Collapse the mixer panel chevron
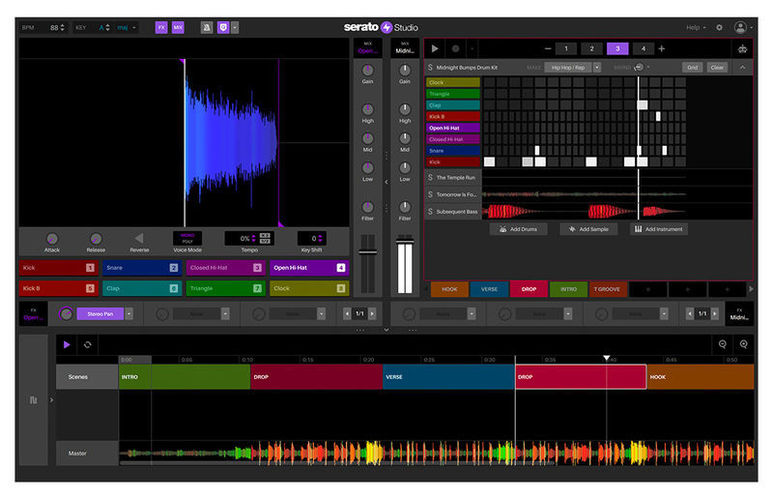The height and width of the screenshot is (500, 773). click(386, 182)
